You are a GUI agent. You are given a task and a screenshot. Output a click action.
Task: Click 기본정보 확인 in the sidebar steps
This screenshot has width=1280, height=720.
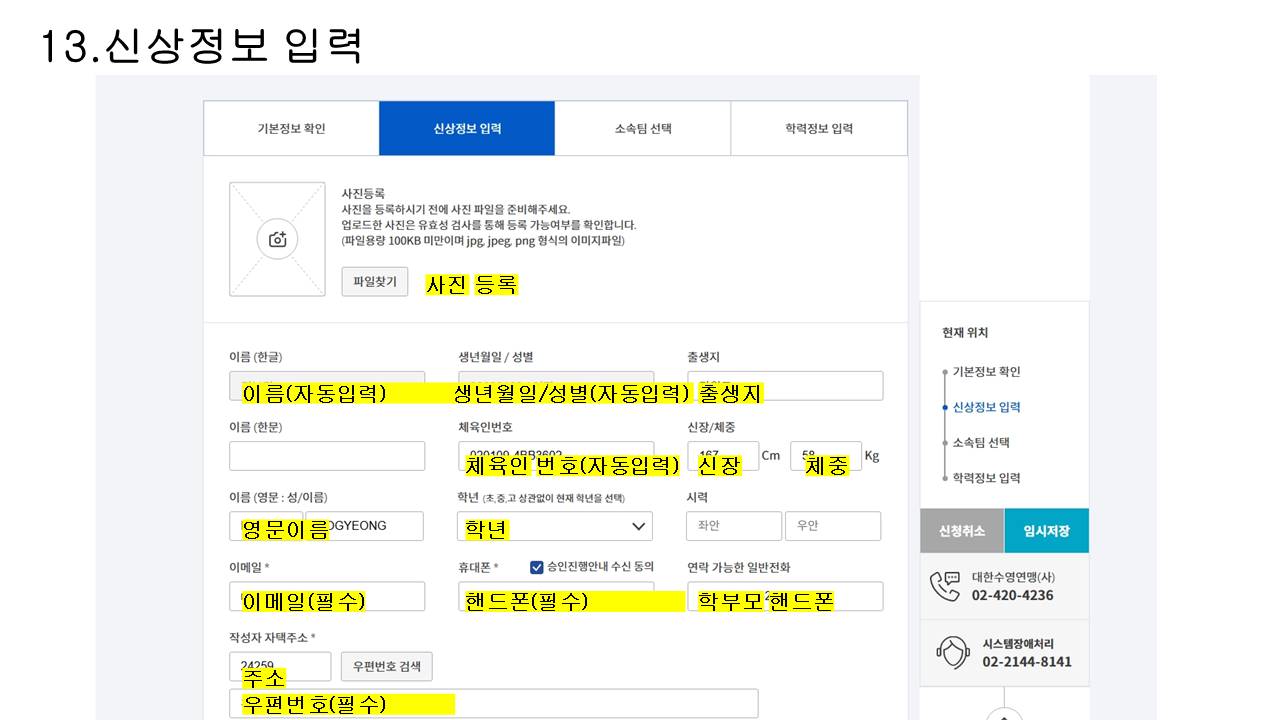tap(986, 372)
